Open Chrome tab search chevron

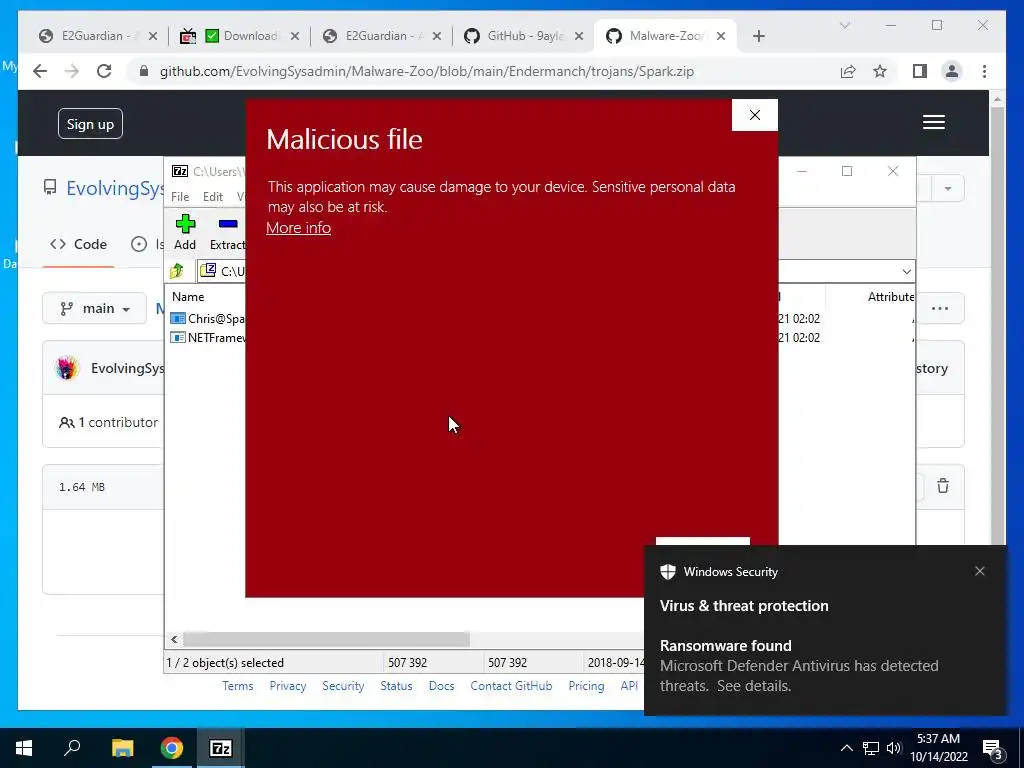(x=844, y=25)
